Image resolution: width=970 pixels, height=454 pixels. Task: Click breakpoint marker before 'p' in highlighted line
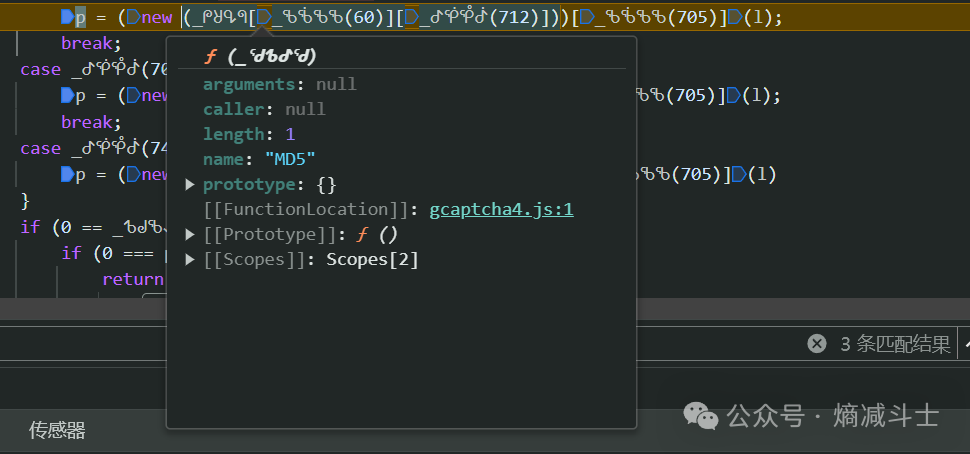tap(67, 17)
